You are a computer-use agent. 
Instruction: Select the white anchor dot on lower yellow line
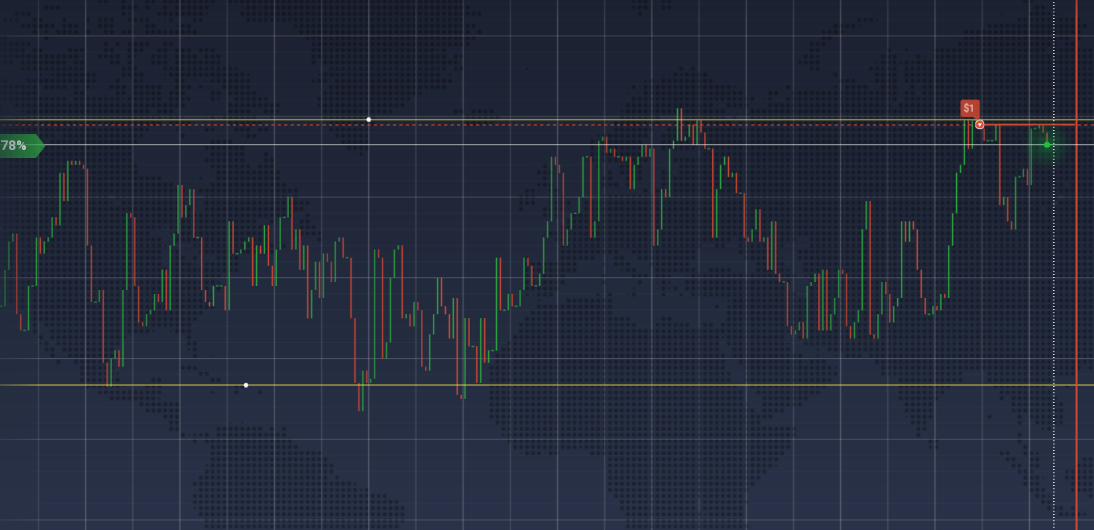click(x=246, y=385)
